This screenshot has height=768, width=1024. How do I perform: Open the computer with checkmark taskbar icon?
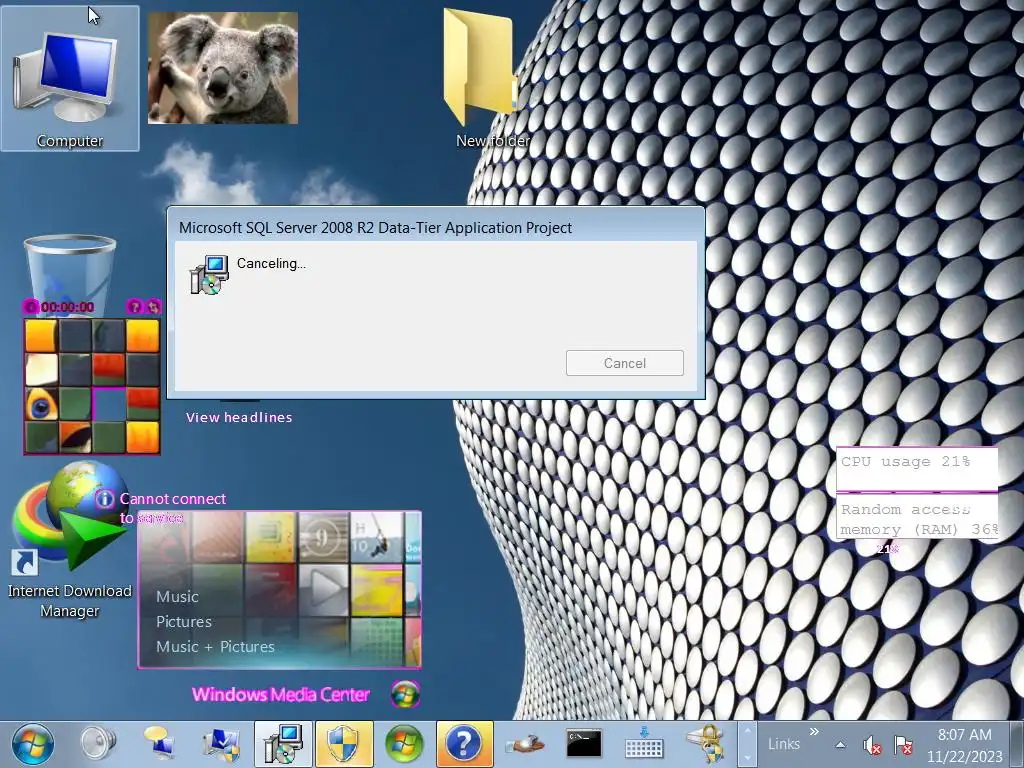click(221, 744)
